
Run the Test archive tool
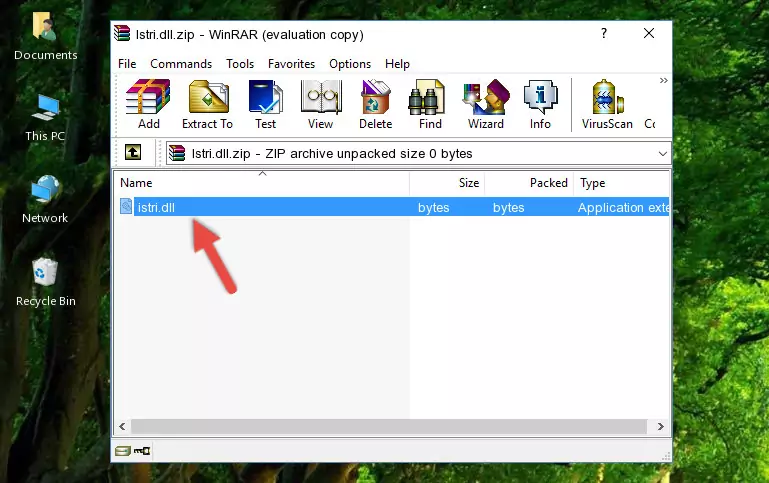pos(265,104)
